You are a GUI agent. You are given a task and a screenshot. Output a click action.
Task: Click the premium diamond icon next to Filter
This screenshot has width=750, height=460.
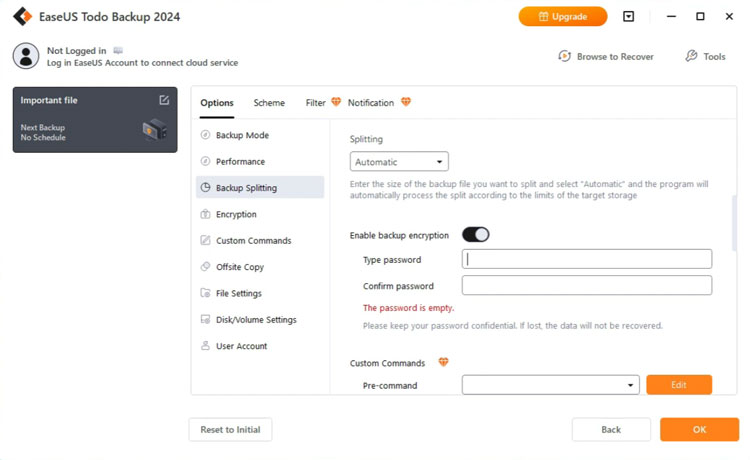pos(336,102)
